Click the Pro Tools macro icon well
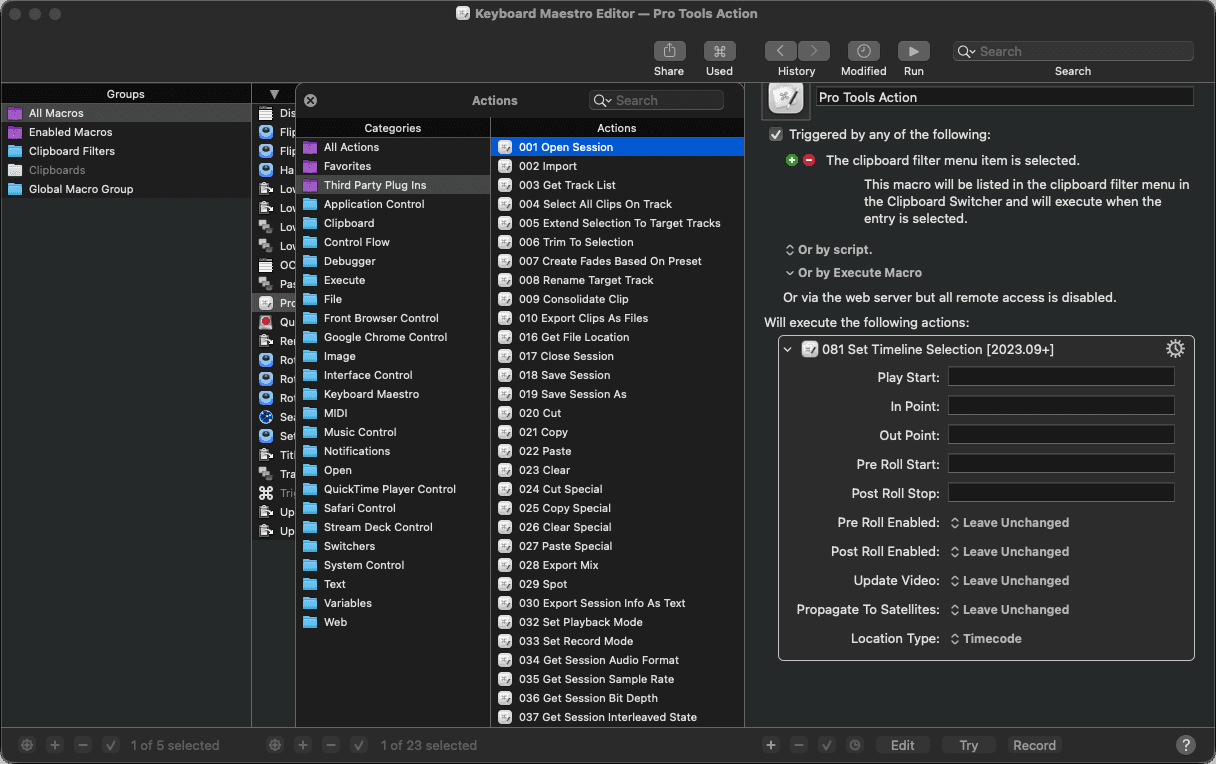Viewport: 1216px width, 764px height. tap(785, 98)
